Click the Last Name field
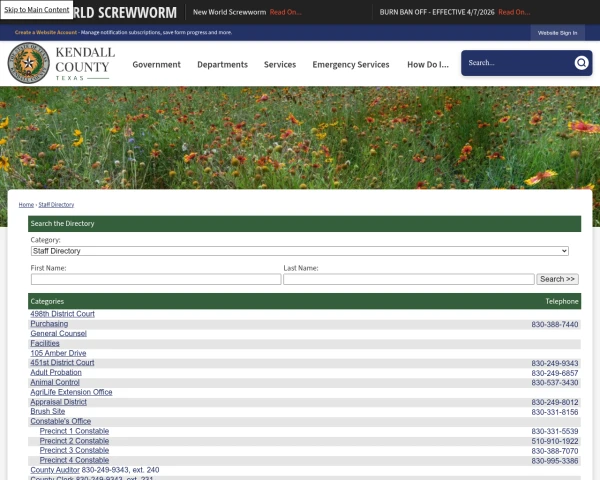 tap(409, 279)
